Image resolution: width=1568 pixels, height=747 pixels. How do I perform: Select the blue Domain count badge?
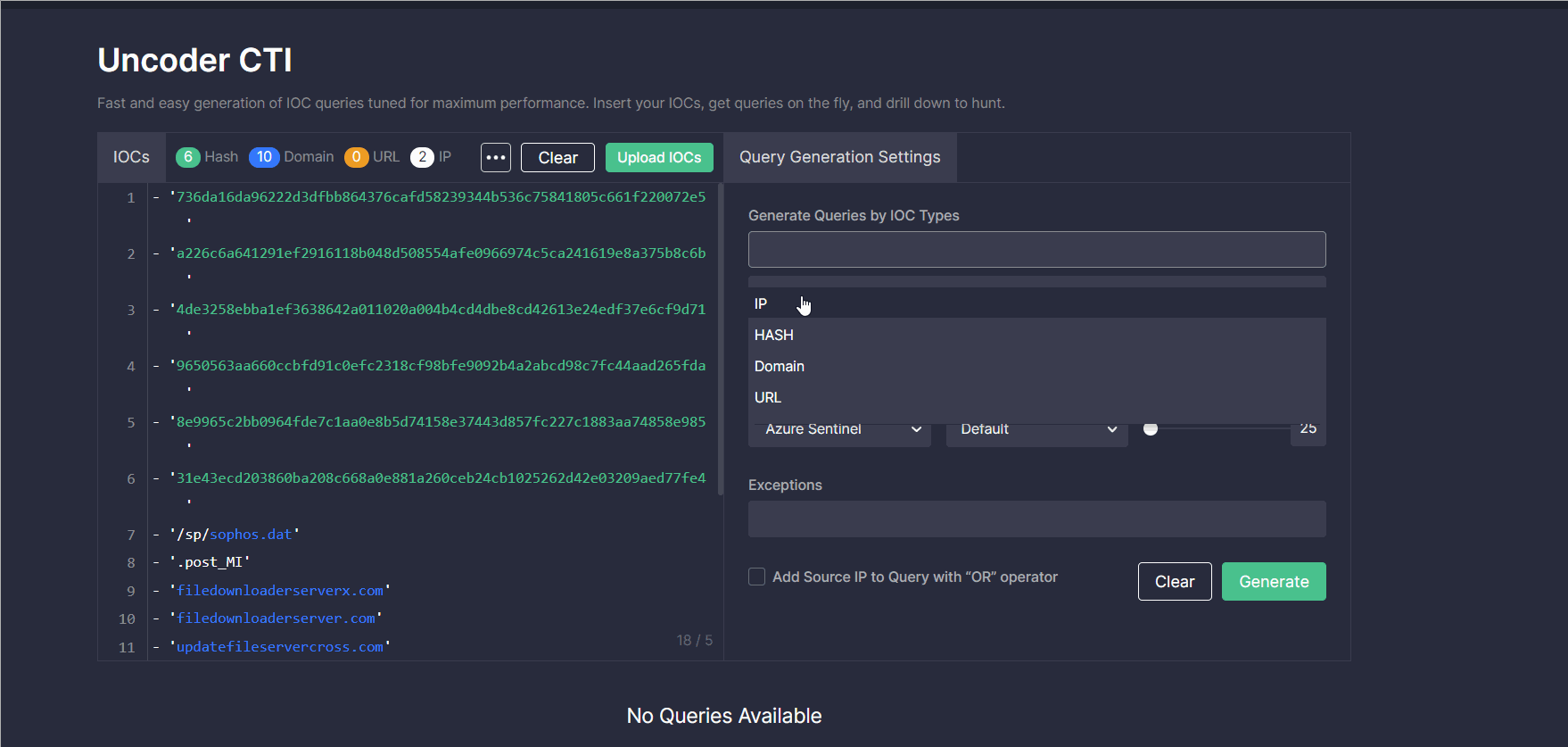[264, 157]
